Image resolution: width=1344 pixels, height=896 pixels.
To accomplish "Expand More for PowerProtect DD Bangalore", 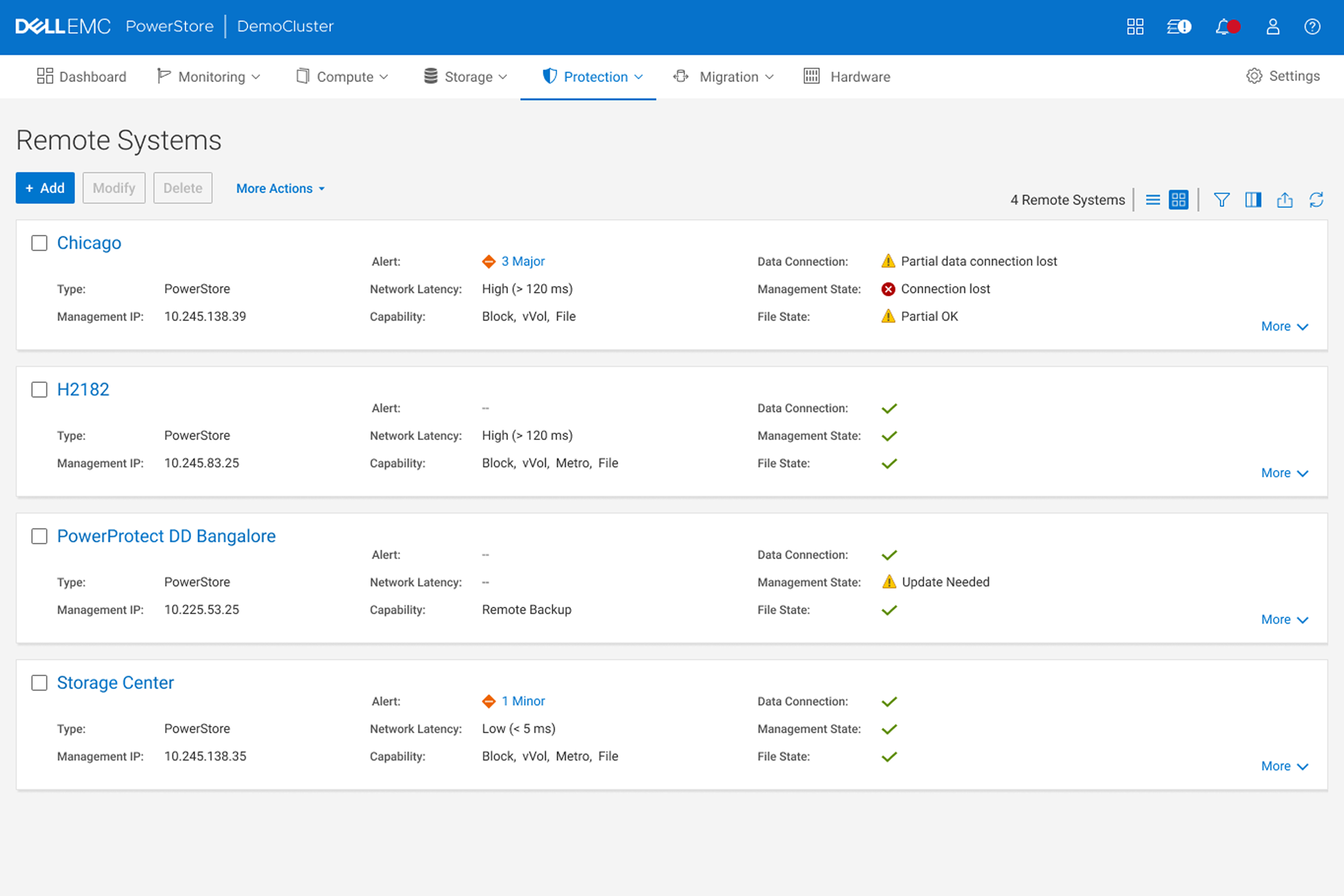I will tap(1284, 619).
